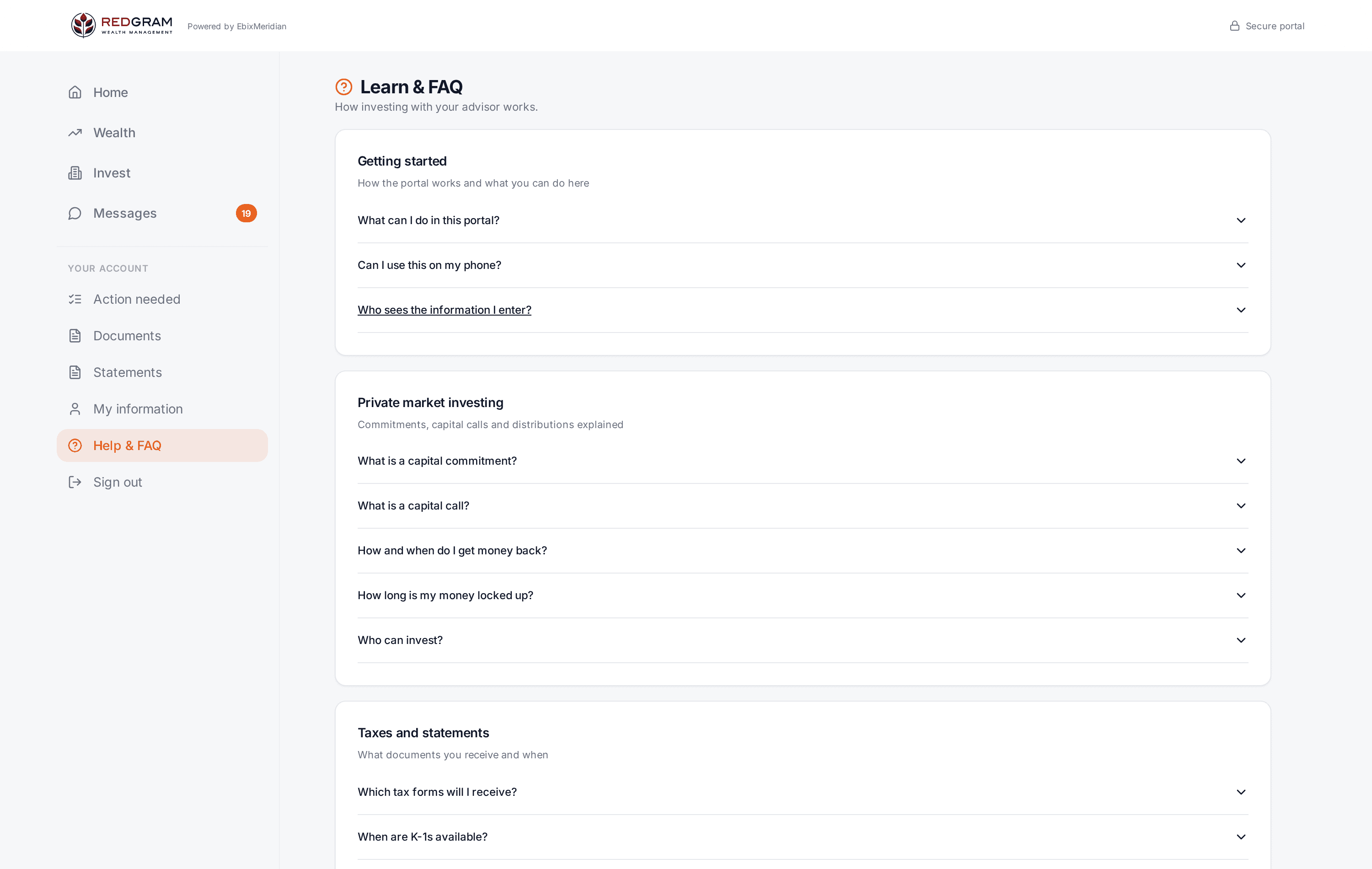Expand chevron for What is a capital commitment
The image size is (1372, 869).
(x=1241, y=461)
